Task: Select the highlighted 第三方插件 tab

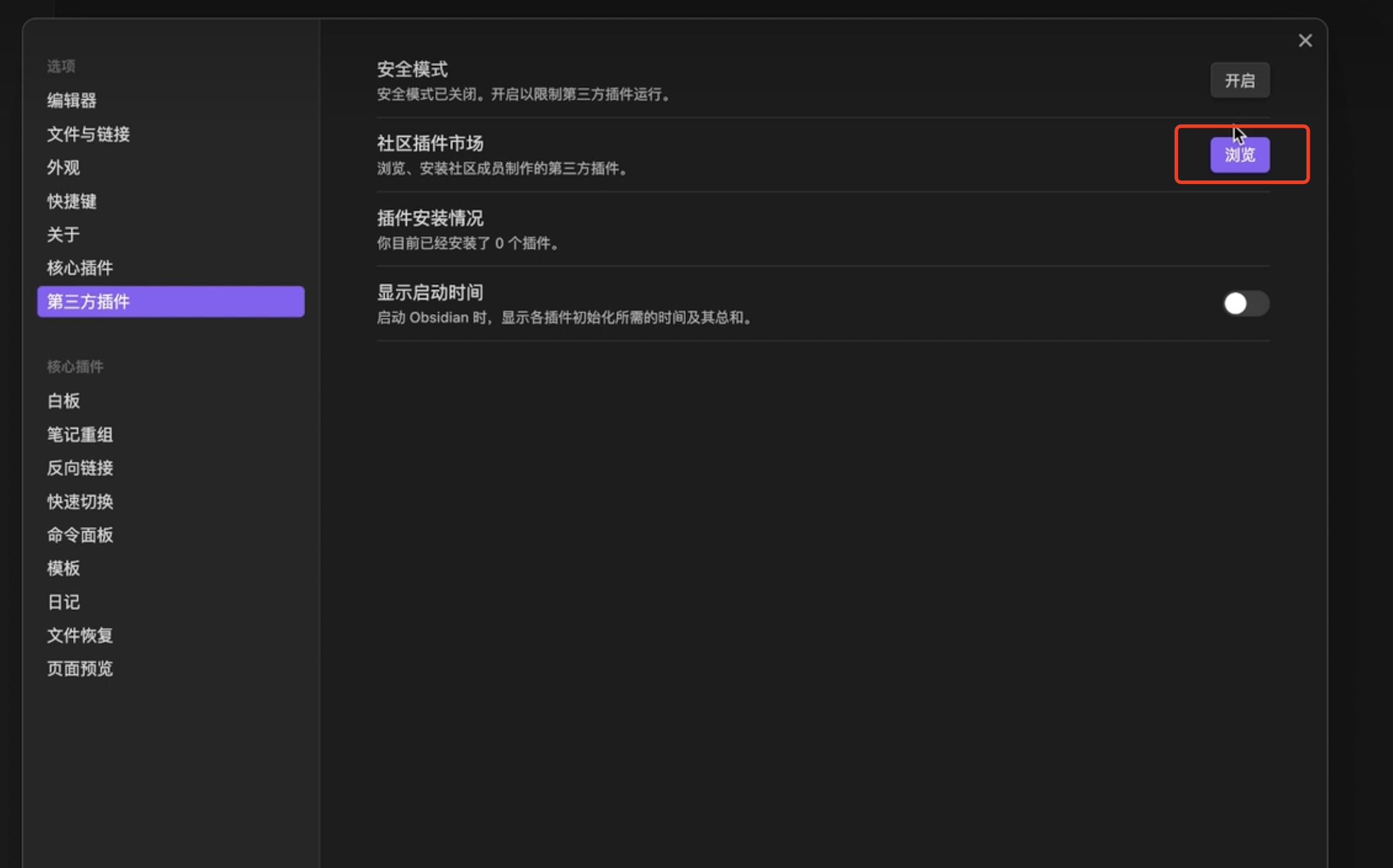Action: coord(170,302)
